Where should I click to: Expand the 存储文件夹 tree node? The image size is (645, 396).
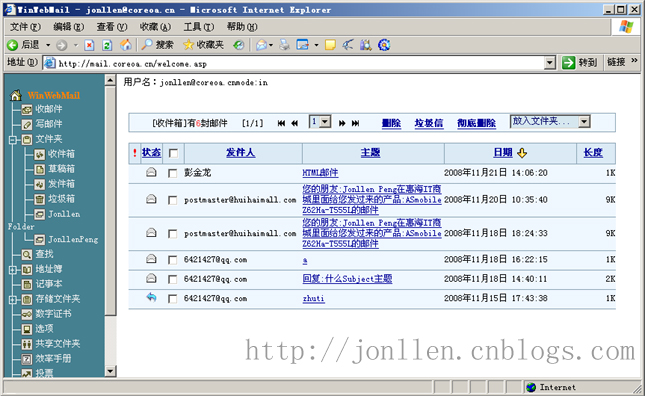click(x=13, y=300)
